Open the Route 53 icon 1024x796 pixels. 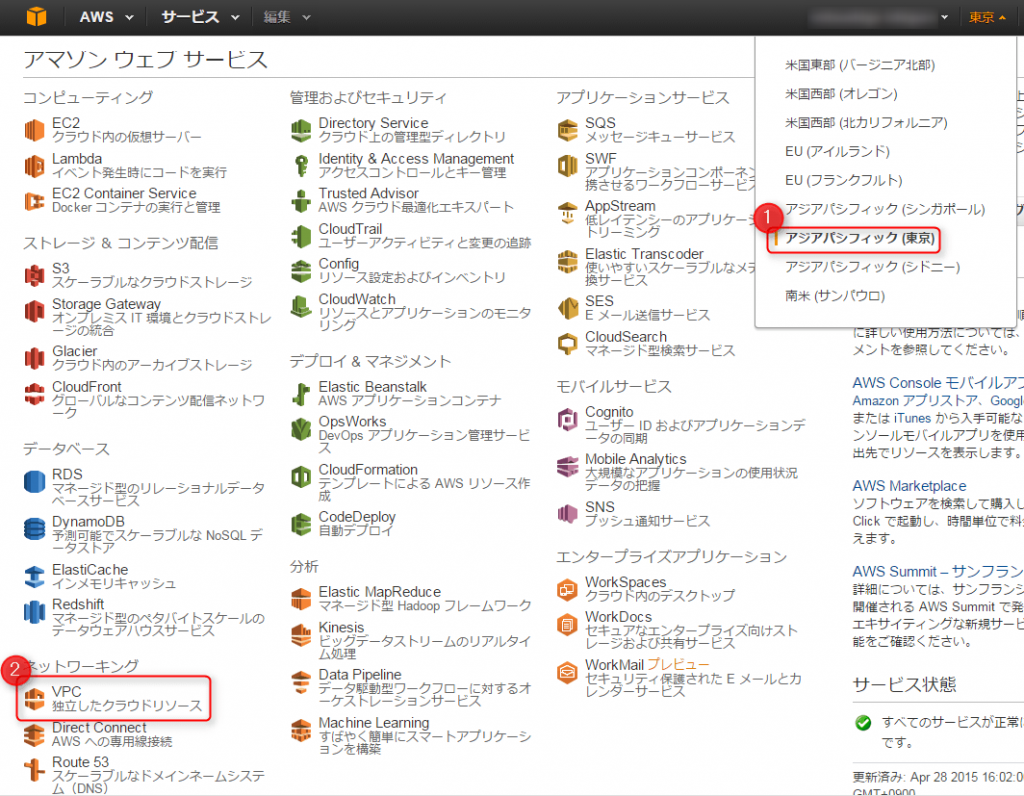coord(34,770)
